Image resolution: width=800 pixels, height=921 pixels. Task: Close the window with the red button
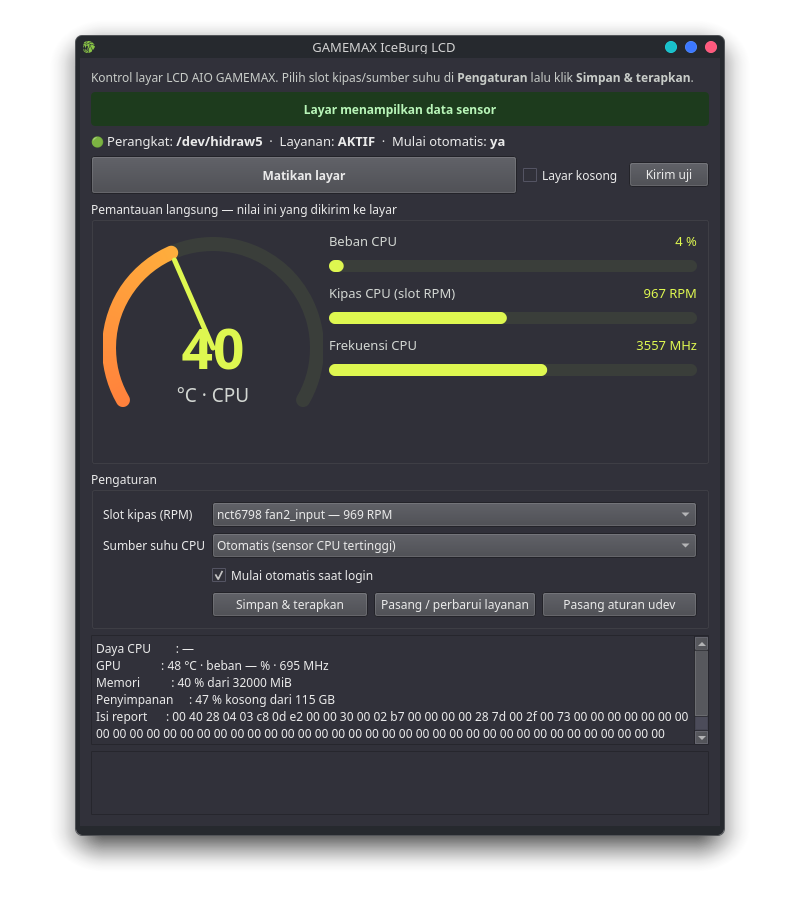[711, 47]
